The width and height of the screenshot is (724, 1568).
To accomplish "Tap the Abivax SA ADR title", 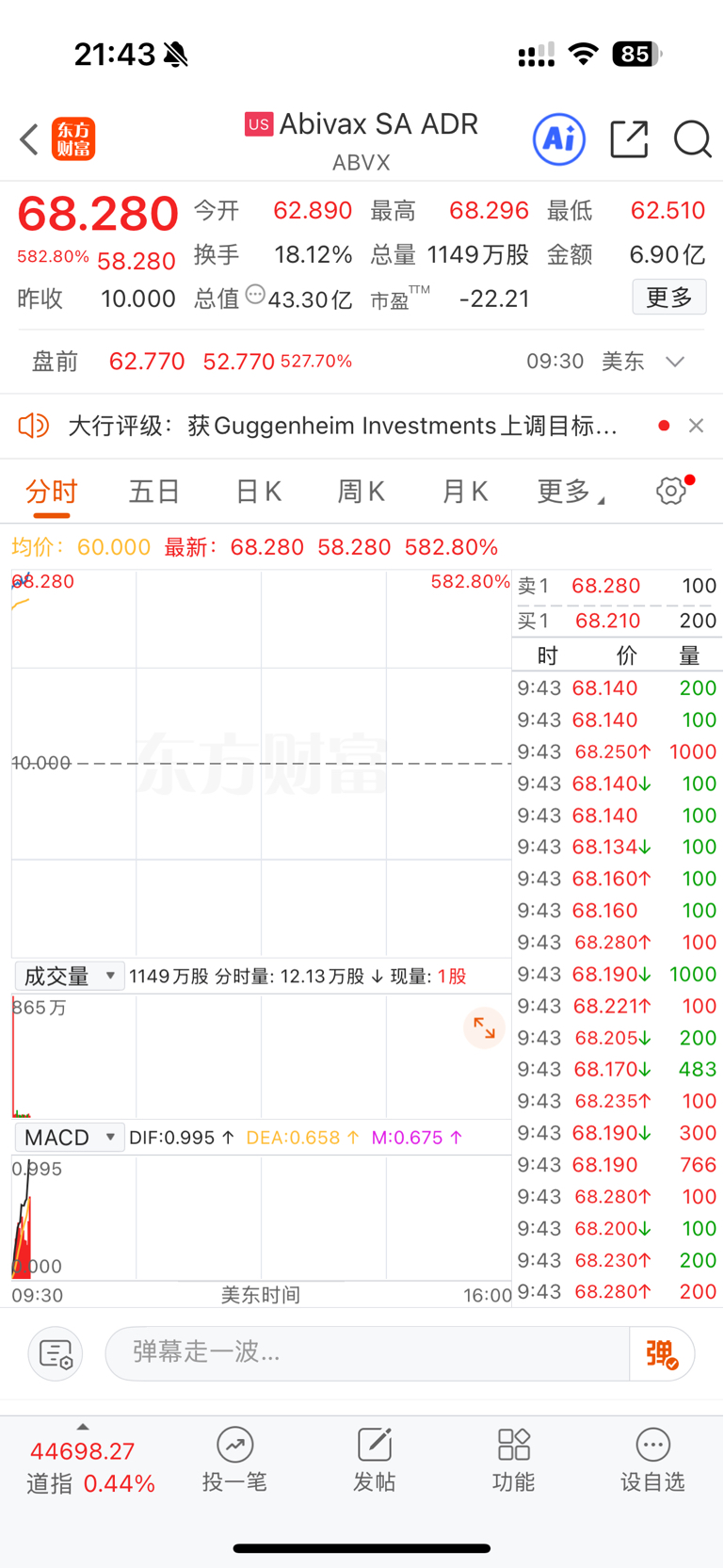I will (378, 124).
